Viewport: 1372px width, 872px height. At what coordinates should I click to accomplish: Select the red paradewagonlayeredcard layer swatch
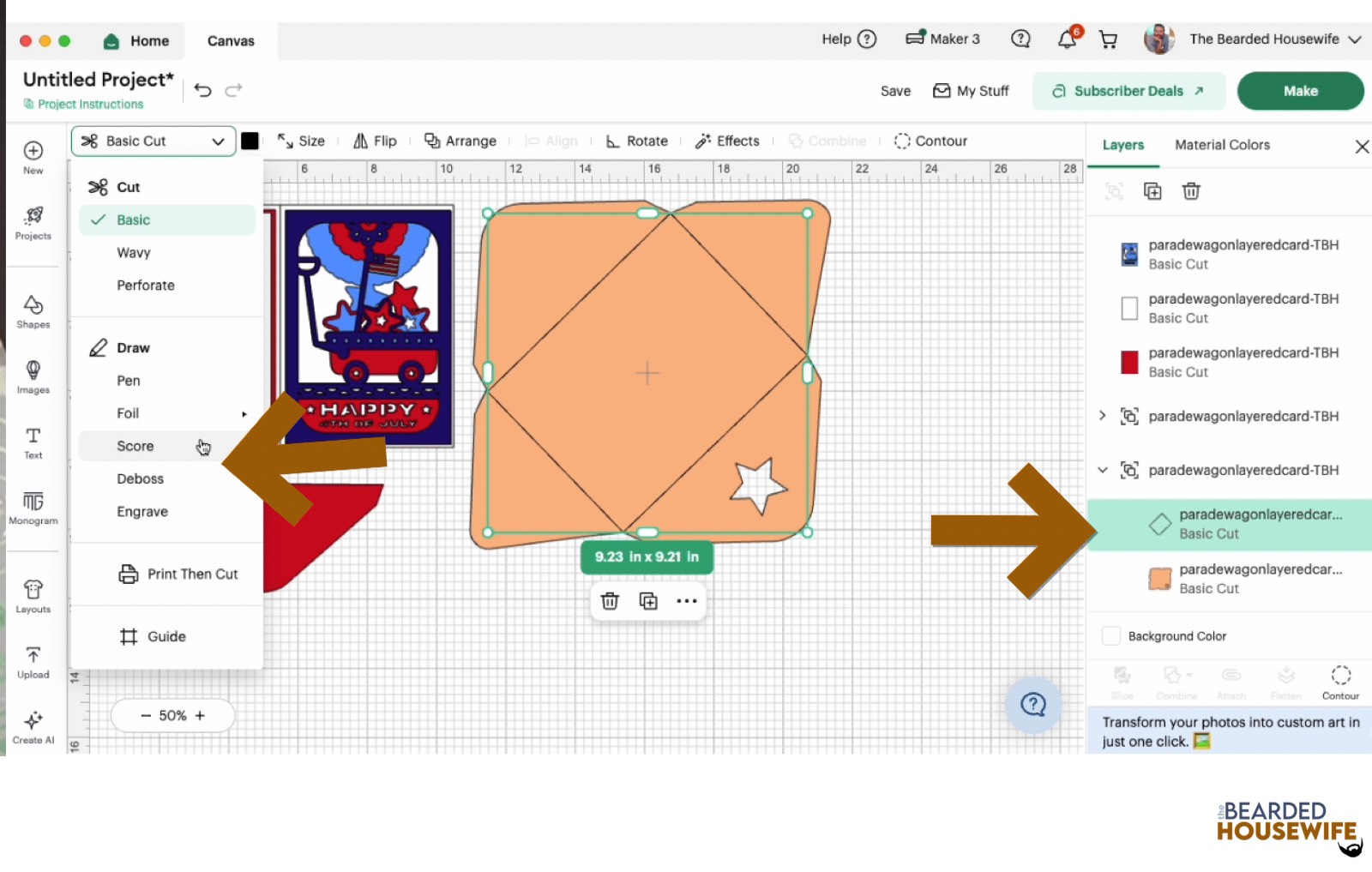[1129, 362]
